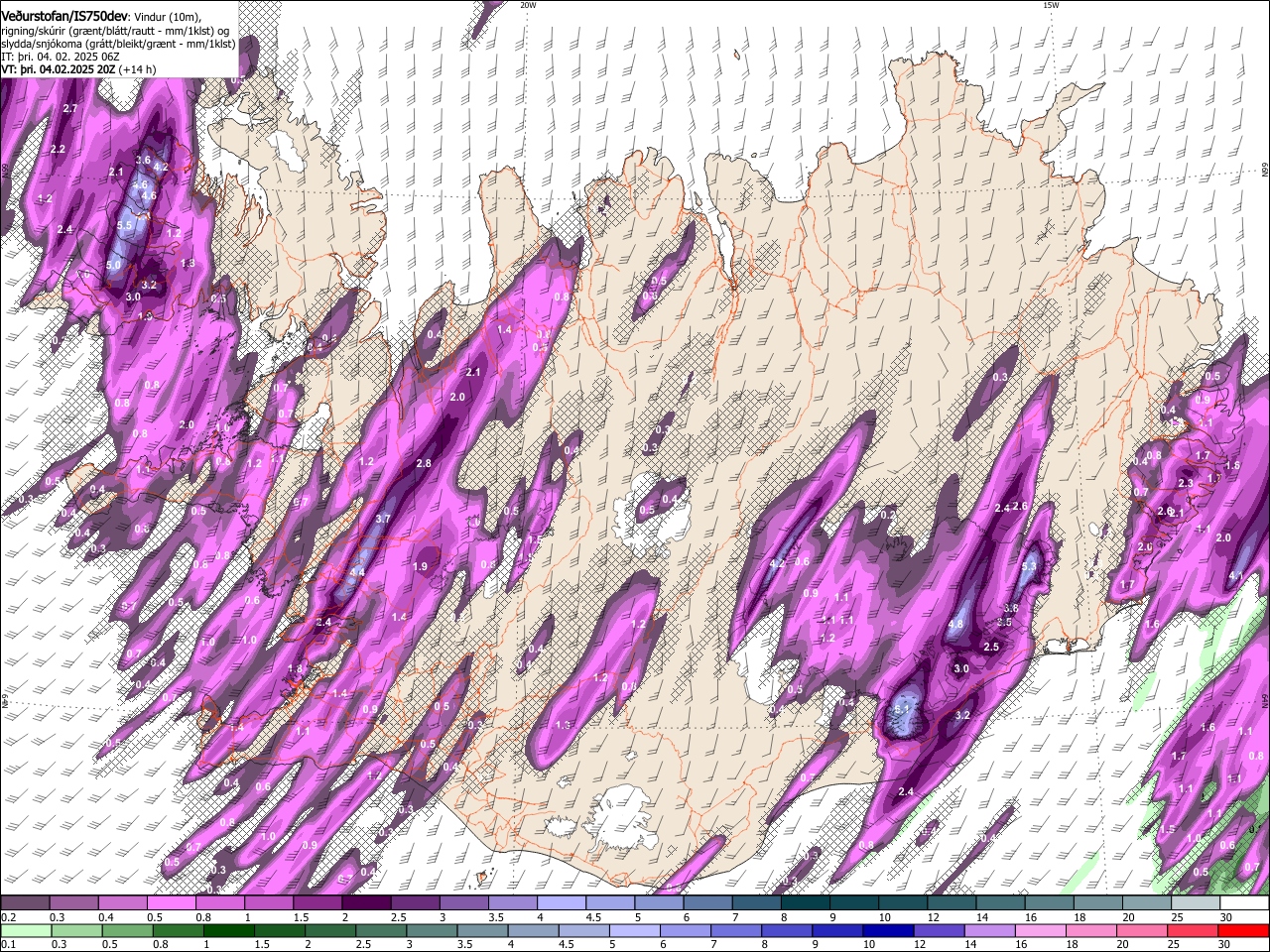
Task: Click the '2.3' value in the east
Action: pos(1185,483)
